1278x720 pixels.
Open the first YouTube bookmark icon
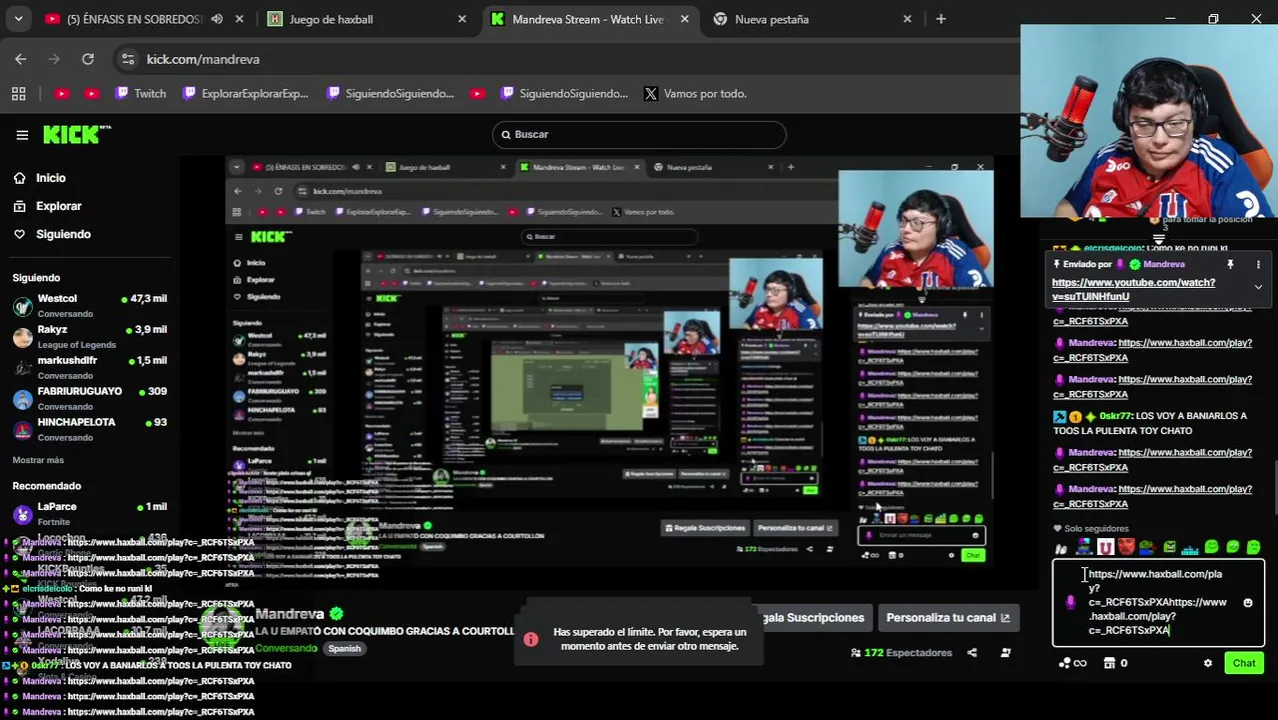(x=61, y=93)
